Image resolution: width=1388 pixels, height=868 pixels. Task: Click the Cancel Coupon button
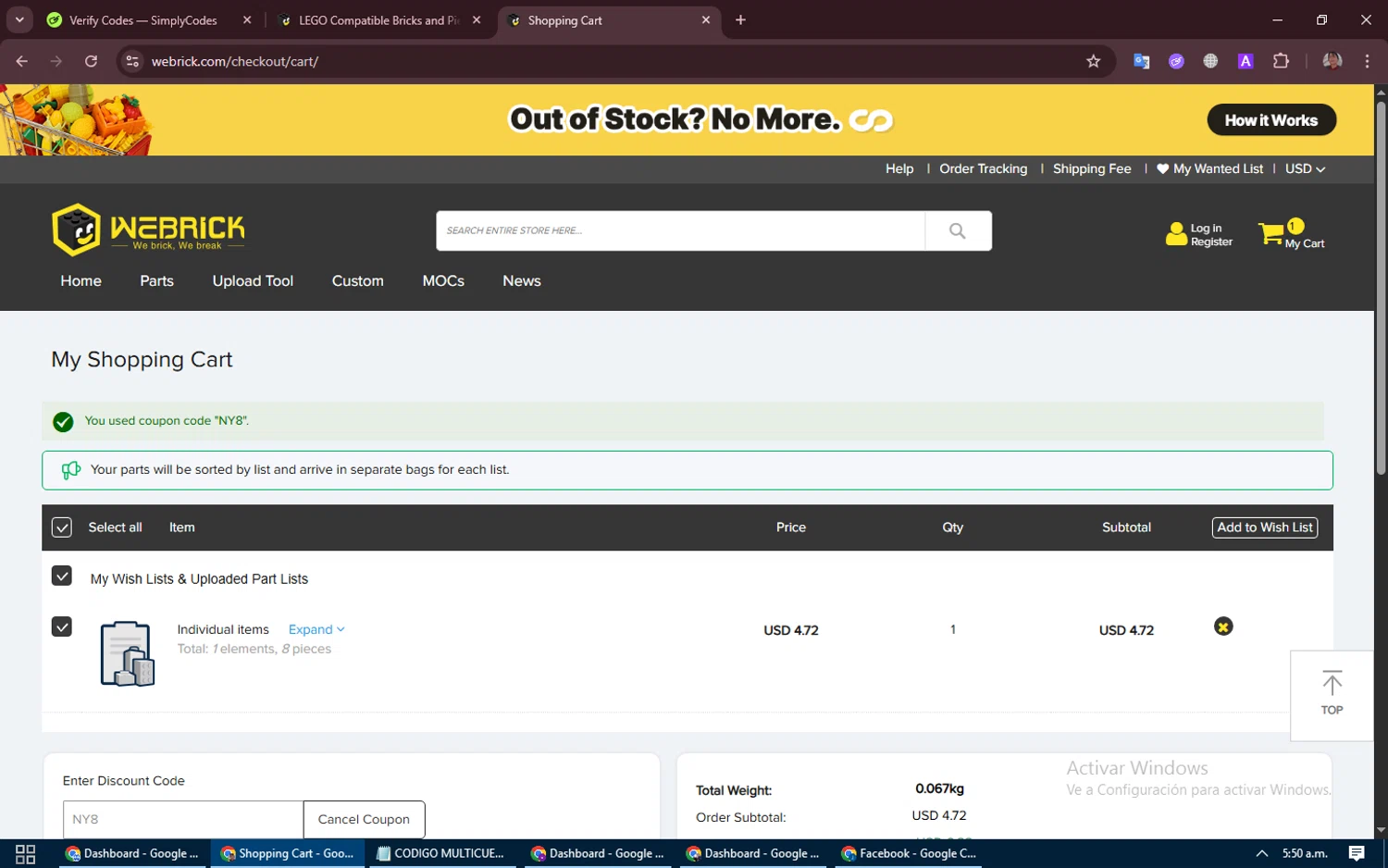tap(364, 819)
